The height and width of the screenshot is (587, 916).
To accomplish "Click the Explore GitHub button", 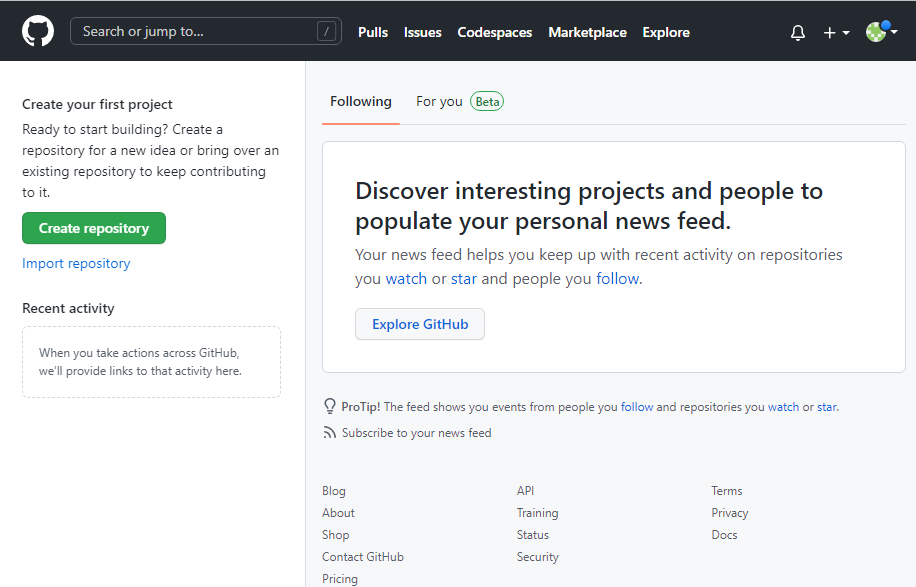I will pyautogui.click(x=420, y=324).
